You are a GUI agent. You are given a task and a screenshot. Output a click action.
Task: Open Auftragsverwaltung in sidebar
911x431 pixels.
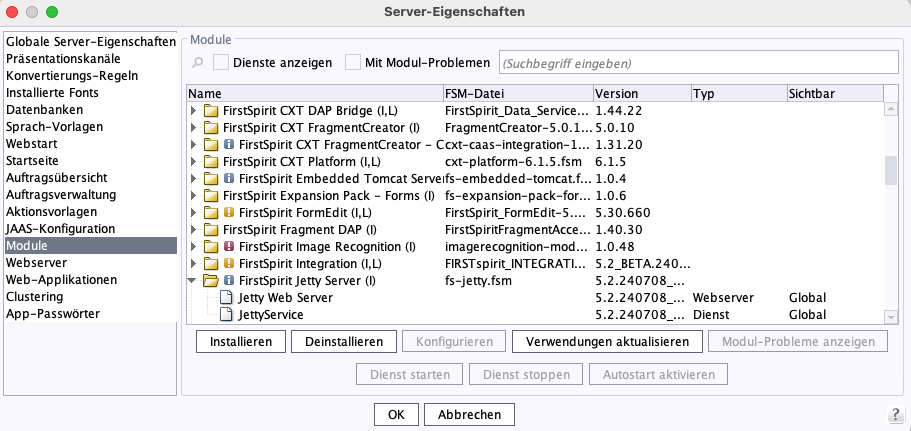coord(90,195)
